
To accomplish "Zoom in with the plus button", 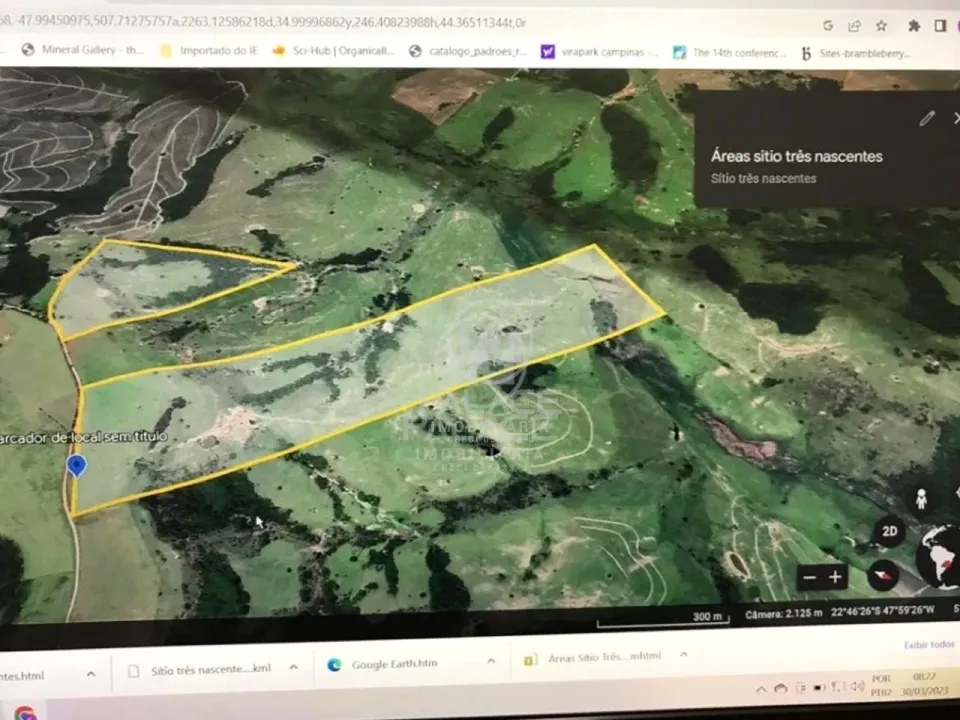I will tap(835, 577).
